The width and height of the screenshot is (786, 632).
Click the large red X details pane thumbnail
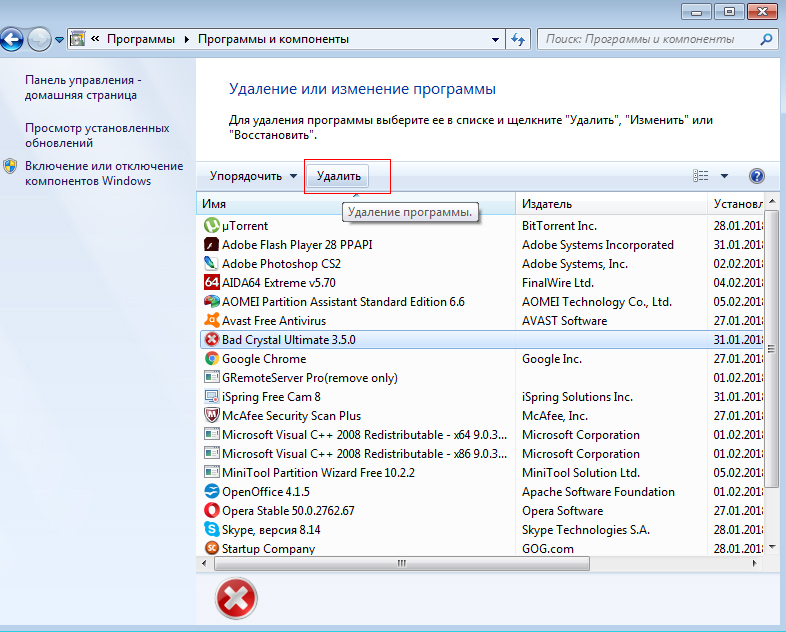tap(236, 598)
